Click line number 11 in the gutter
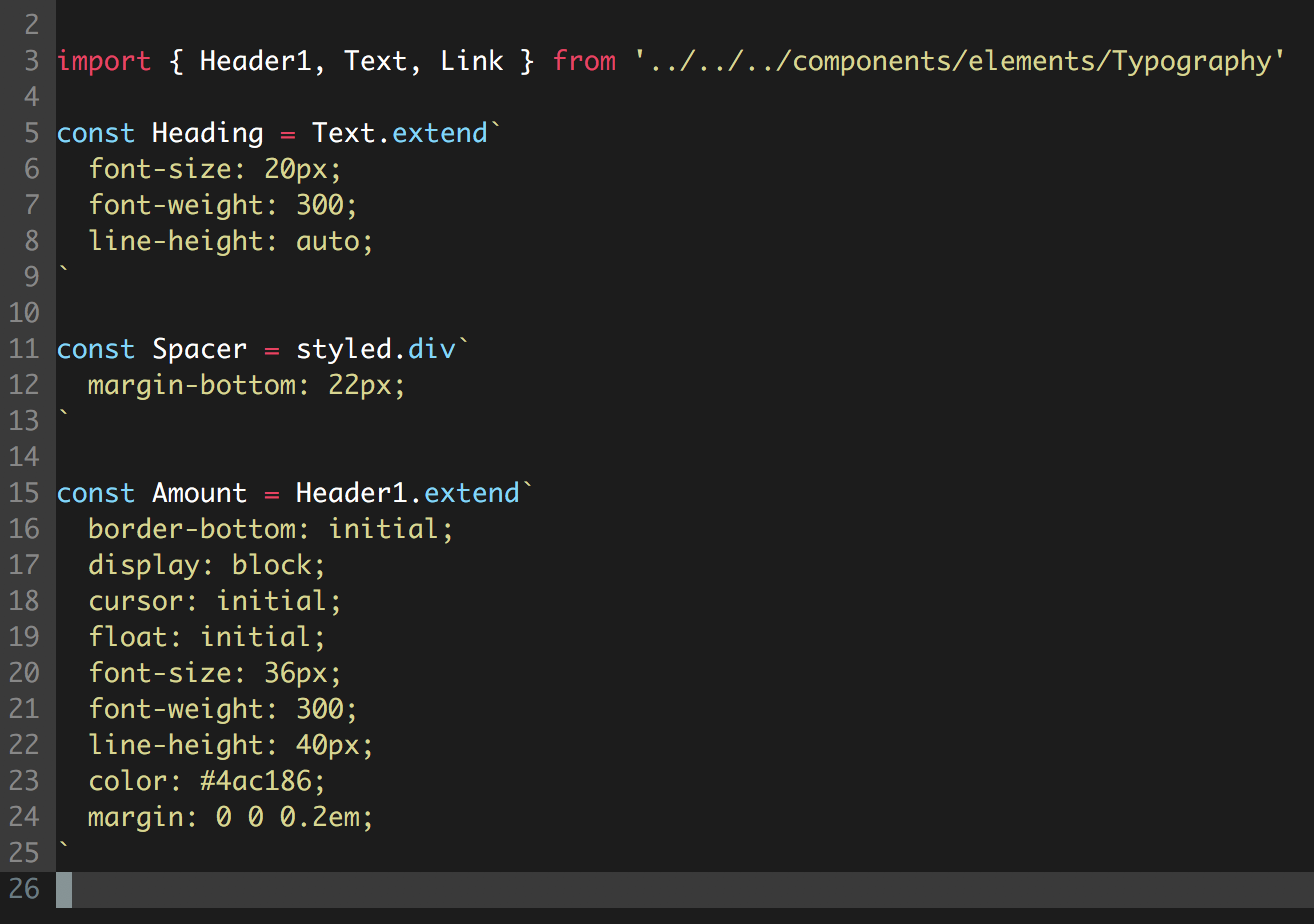This screenshot has height=924, width=1314. coord(23,349)
